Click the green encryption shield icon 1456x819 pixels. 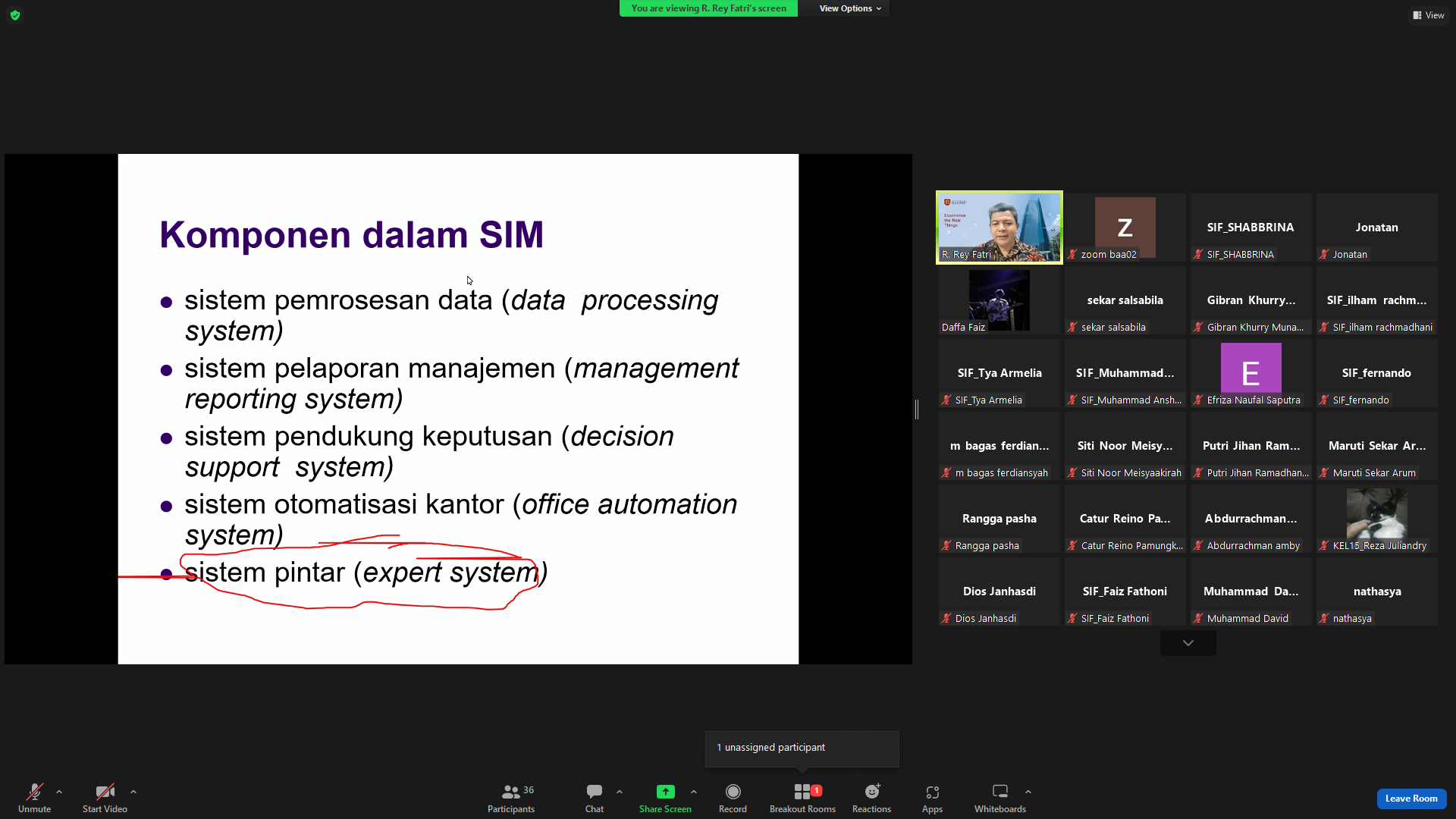coord(15,15)
